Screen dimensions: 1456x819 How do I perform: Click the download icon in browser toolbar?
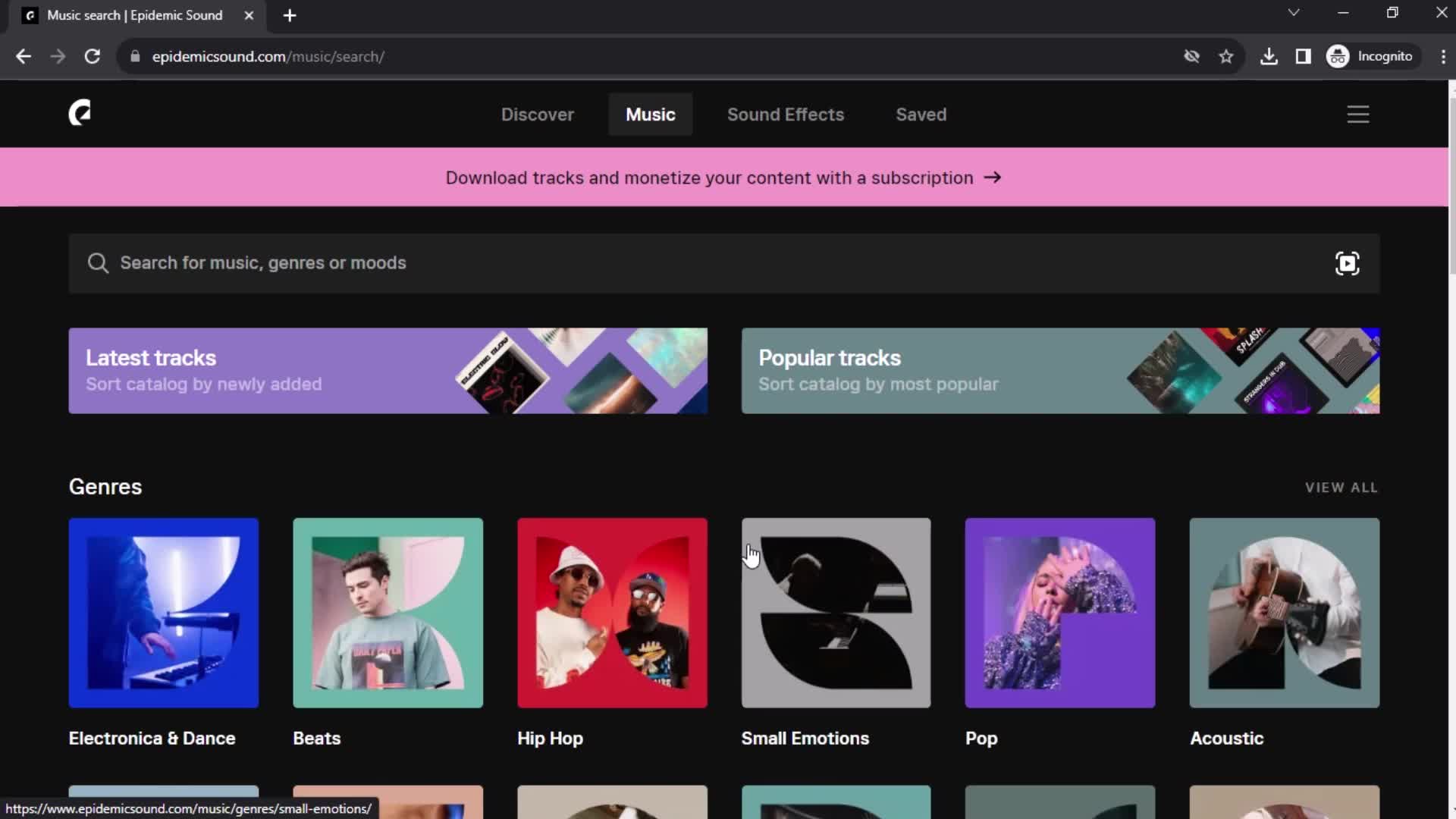pos(1268,56)
